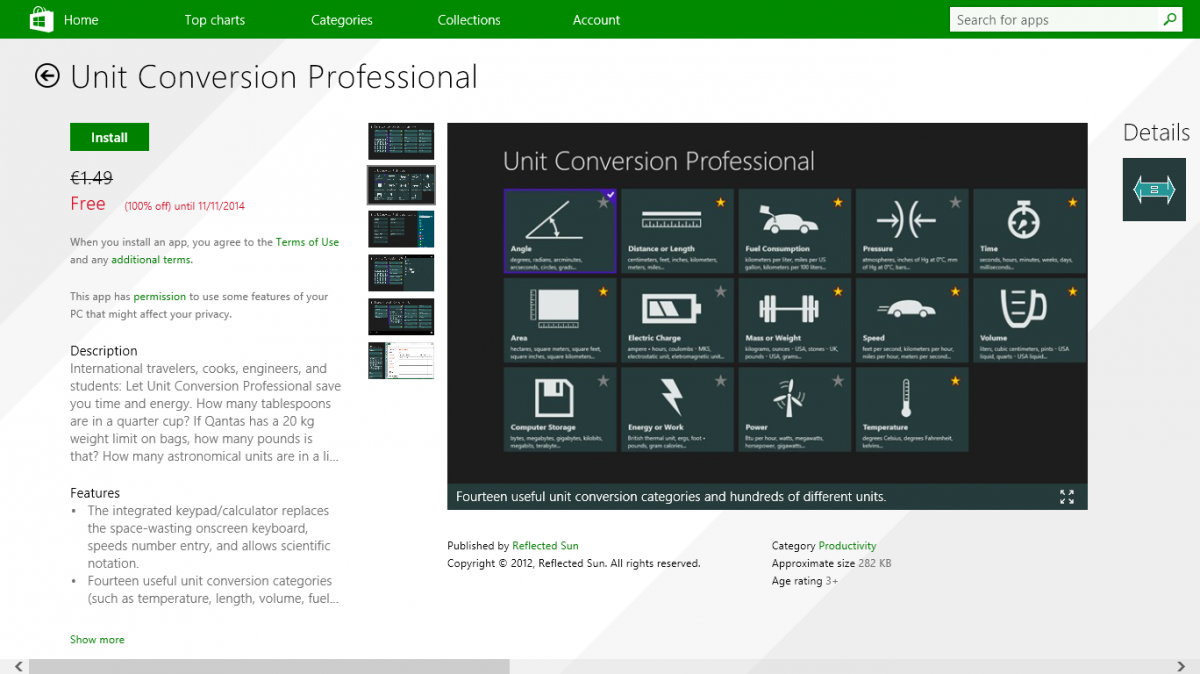Select the Fuel Consumption tile

[x=795, y=231]
